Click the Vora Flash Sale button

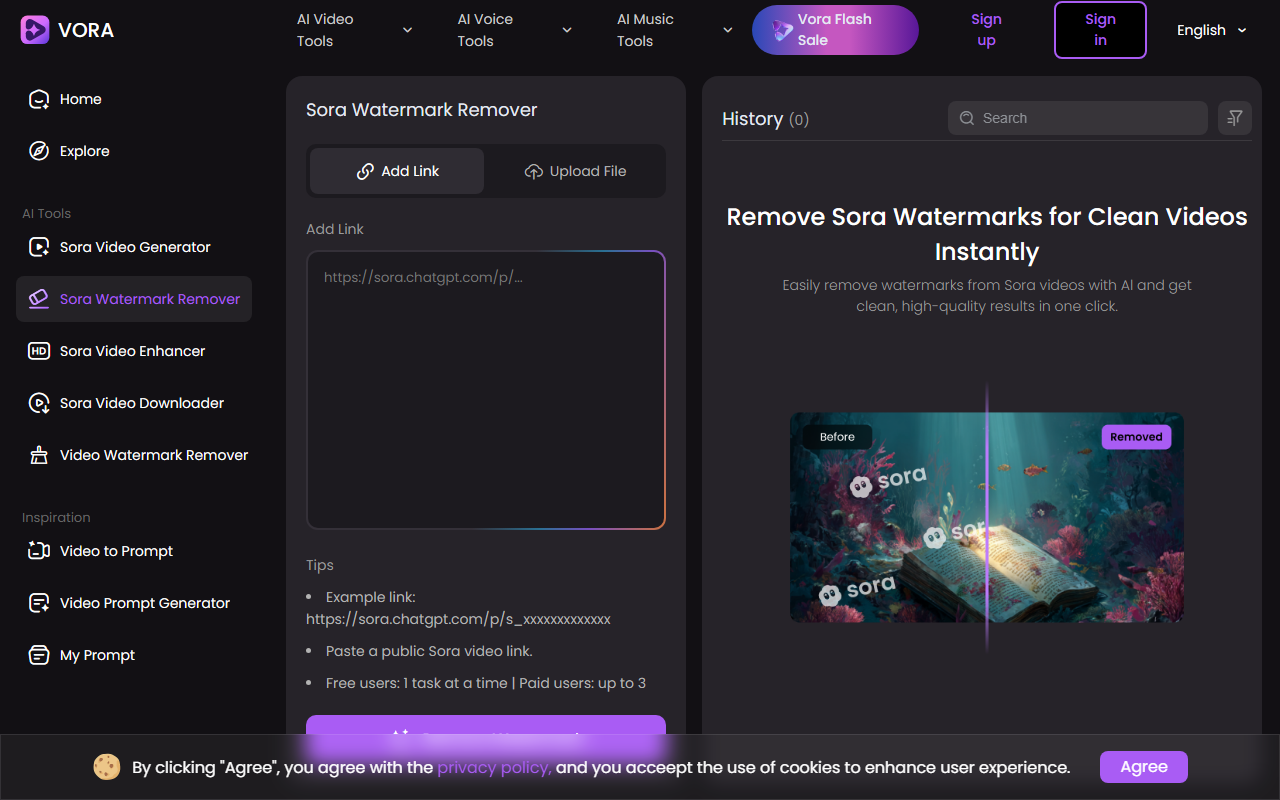pyautogui.click(x=835, y=30)
